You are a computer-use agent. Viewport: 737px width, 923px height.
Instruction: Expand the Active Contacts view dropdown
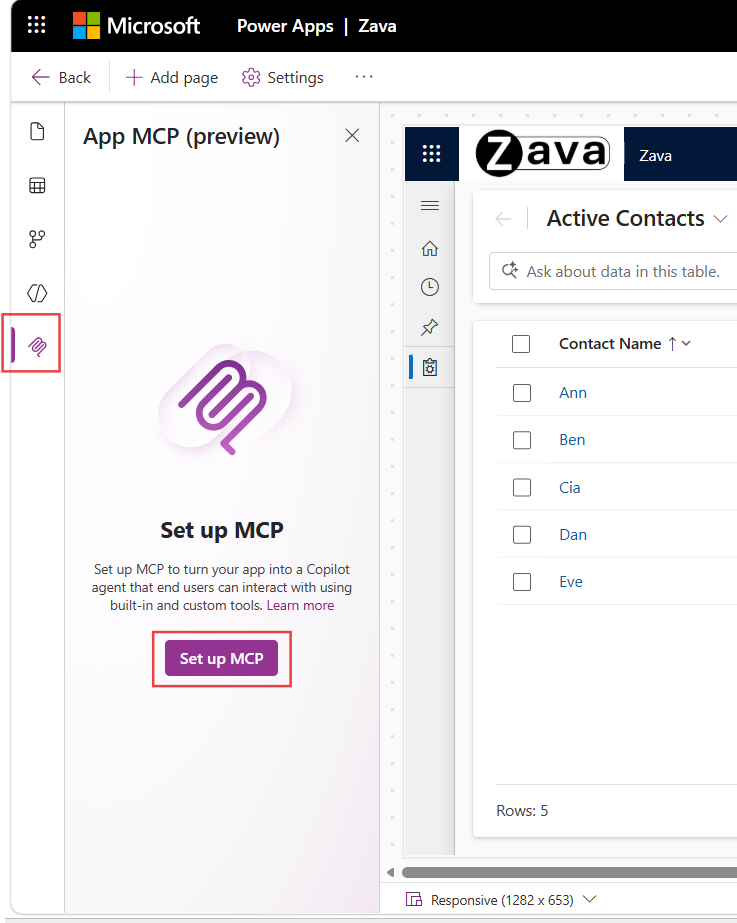721,219
